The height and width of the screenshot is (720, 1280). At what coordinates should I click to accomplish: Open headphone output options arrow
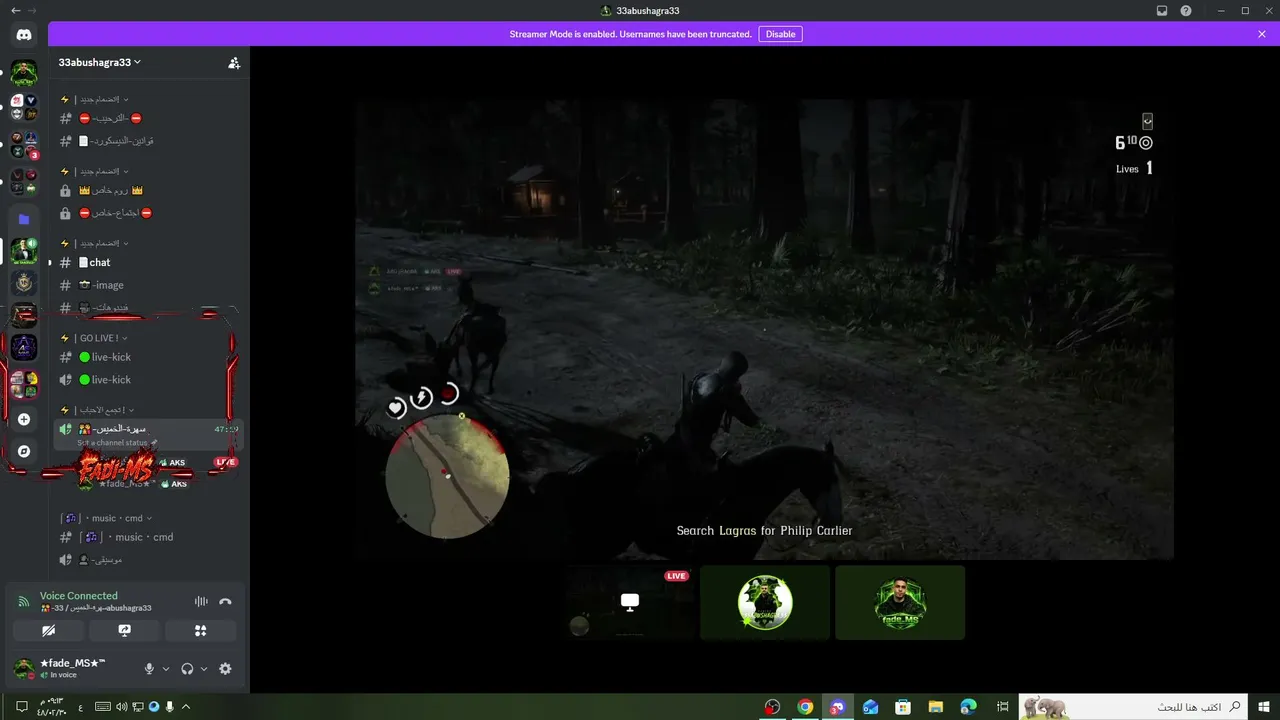click(x=204, y=669)
